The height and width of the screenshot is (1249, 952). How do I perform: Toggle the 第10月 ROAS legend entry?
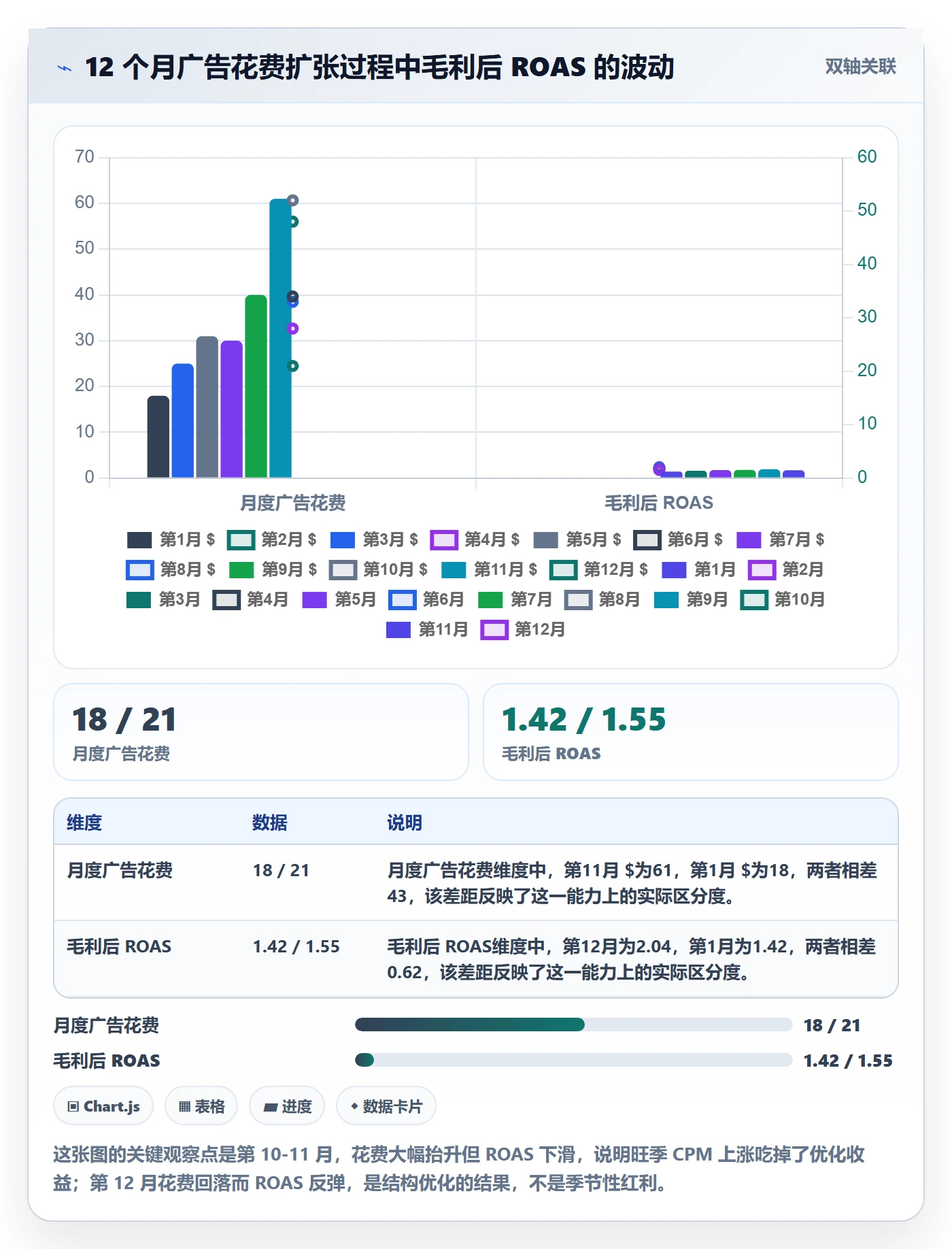[x=783, y=600]
